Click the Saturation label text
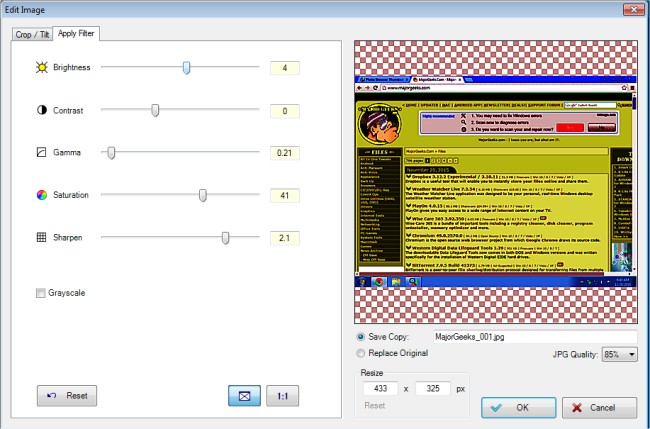The width and height of the screenshot is (650, 429). click(71, 195)
